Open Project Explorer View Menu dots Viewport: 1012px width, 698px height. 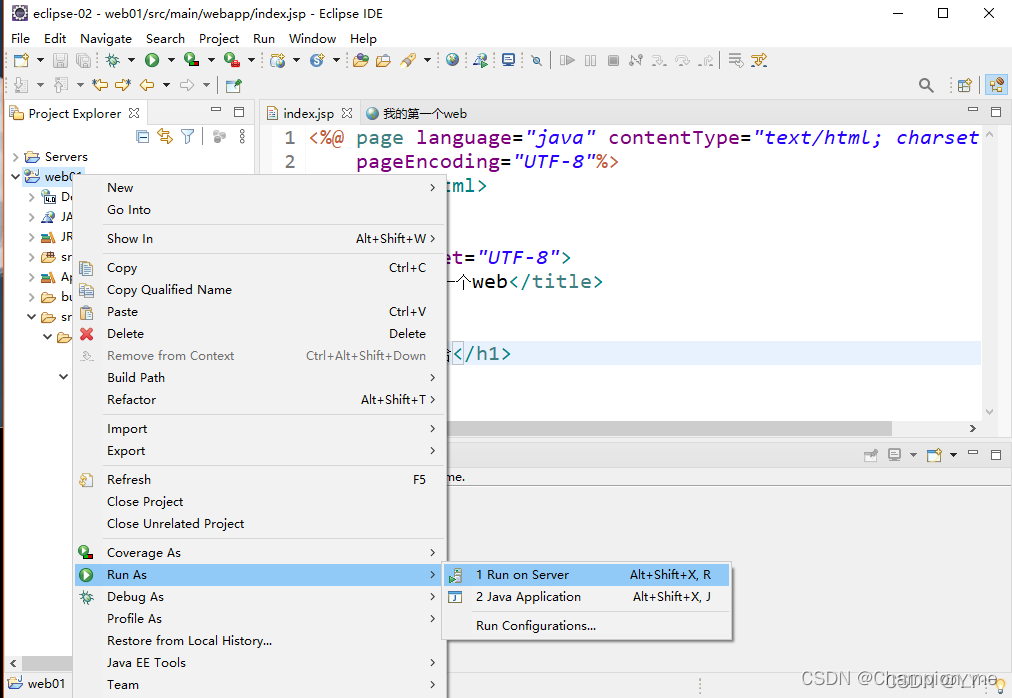242,136
